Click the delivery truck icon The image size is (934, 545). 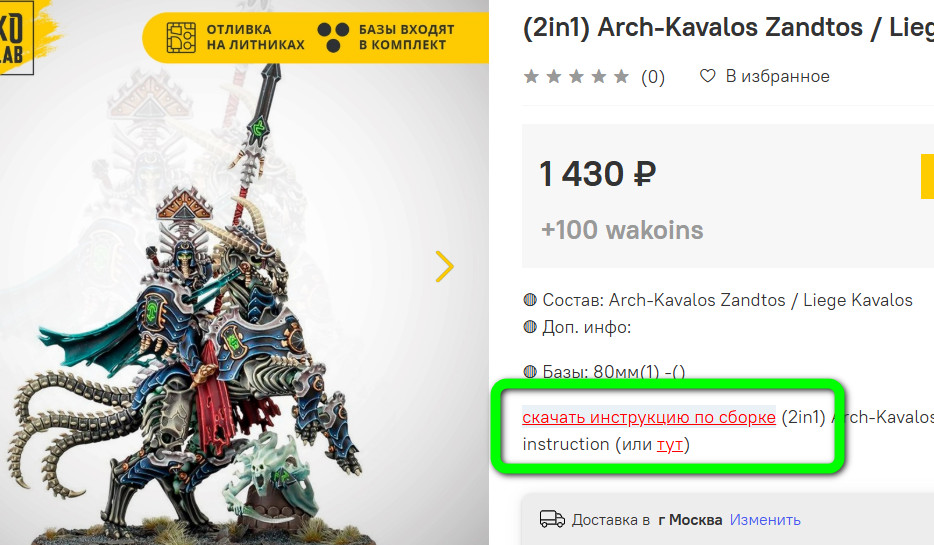click(552, 519)
